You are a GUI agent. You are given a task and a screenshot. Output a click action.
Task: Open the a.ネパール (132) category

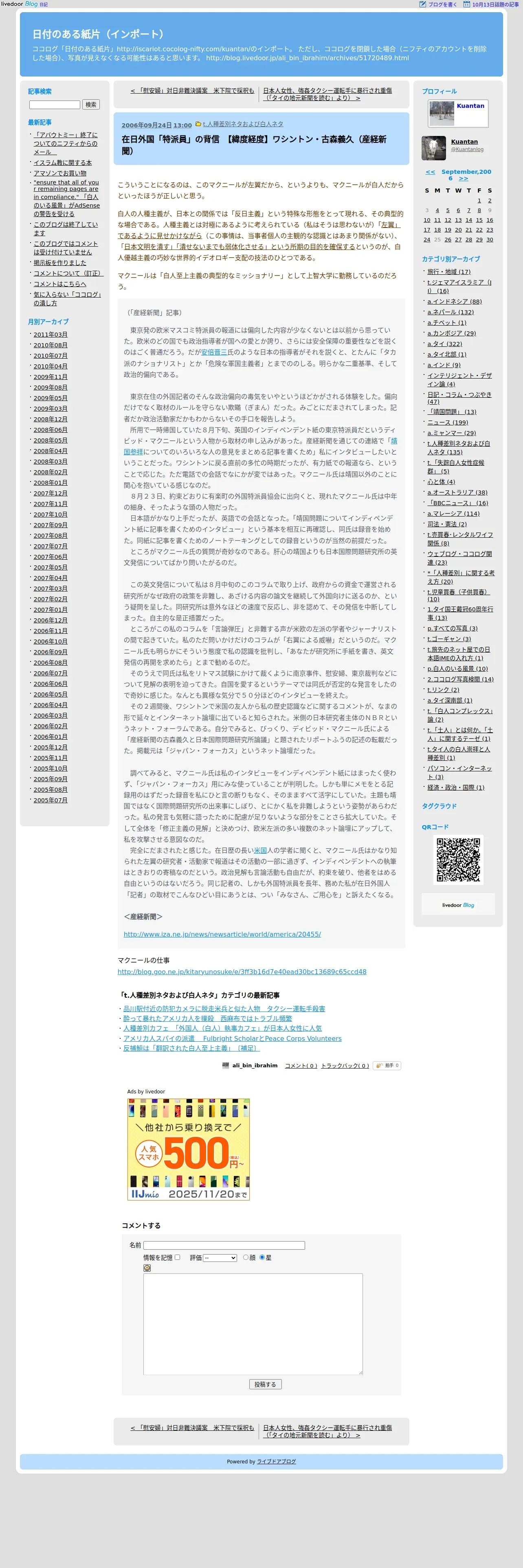click(x=450, y=312)
